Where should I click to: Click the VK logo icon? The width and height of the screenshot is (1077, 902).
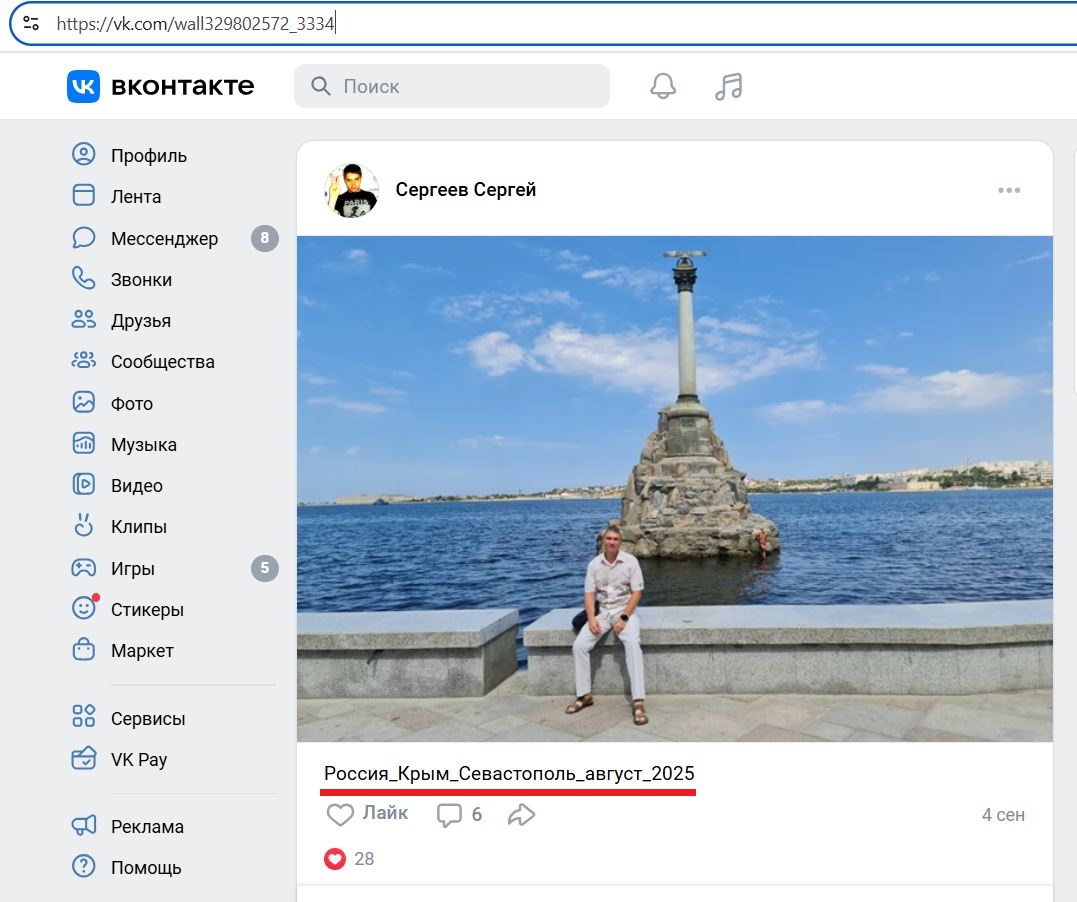point(83,86)
